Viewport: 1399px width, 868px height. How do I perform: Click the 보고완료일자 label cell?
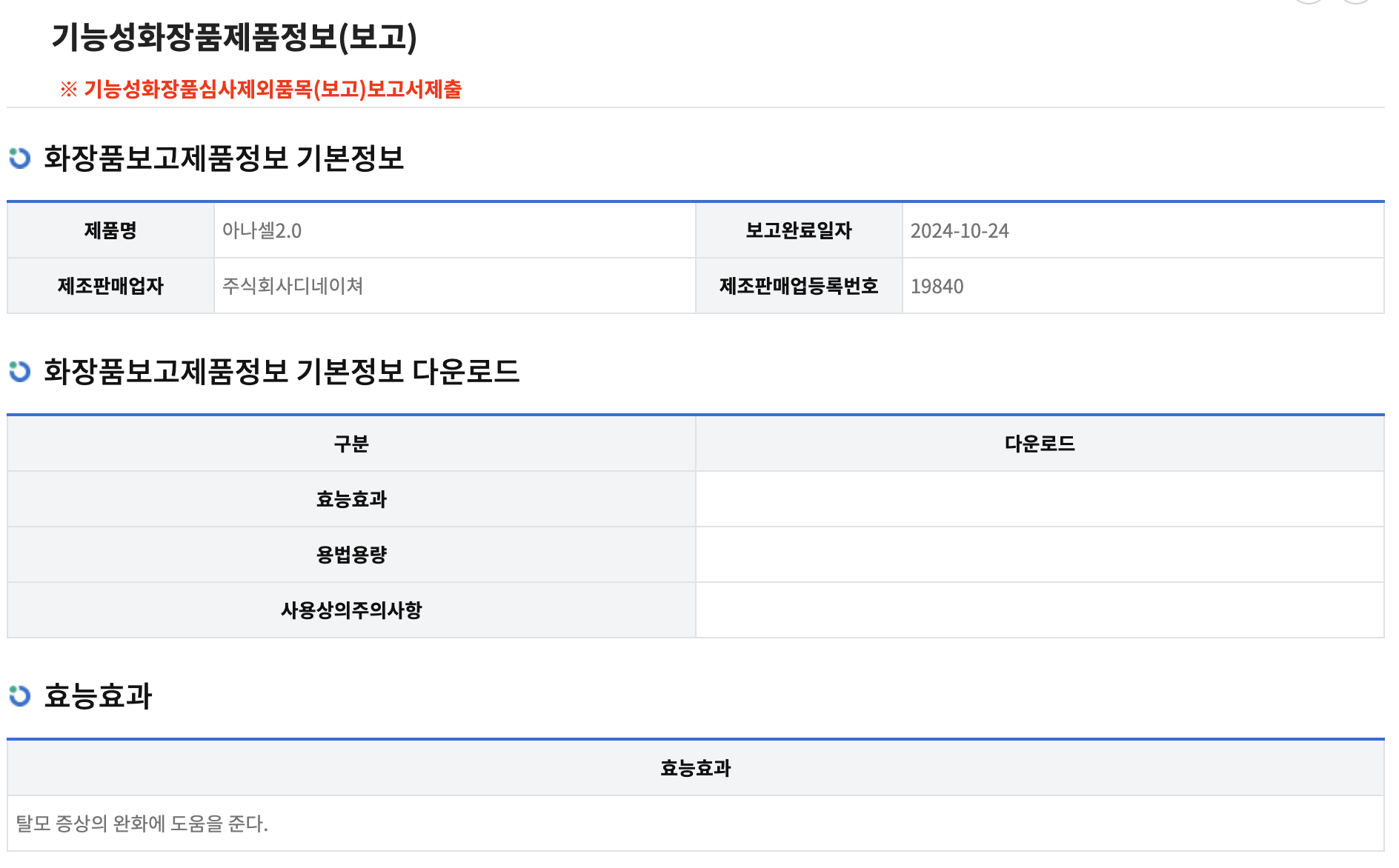pyautogui.click(x=797, y=230)
